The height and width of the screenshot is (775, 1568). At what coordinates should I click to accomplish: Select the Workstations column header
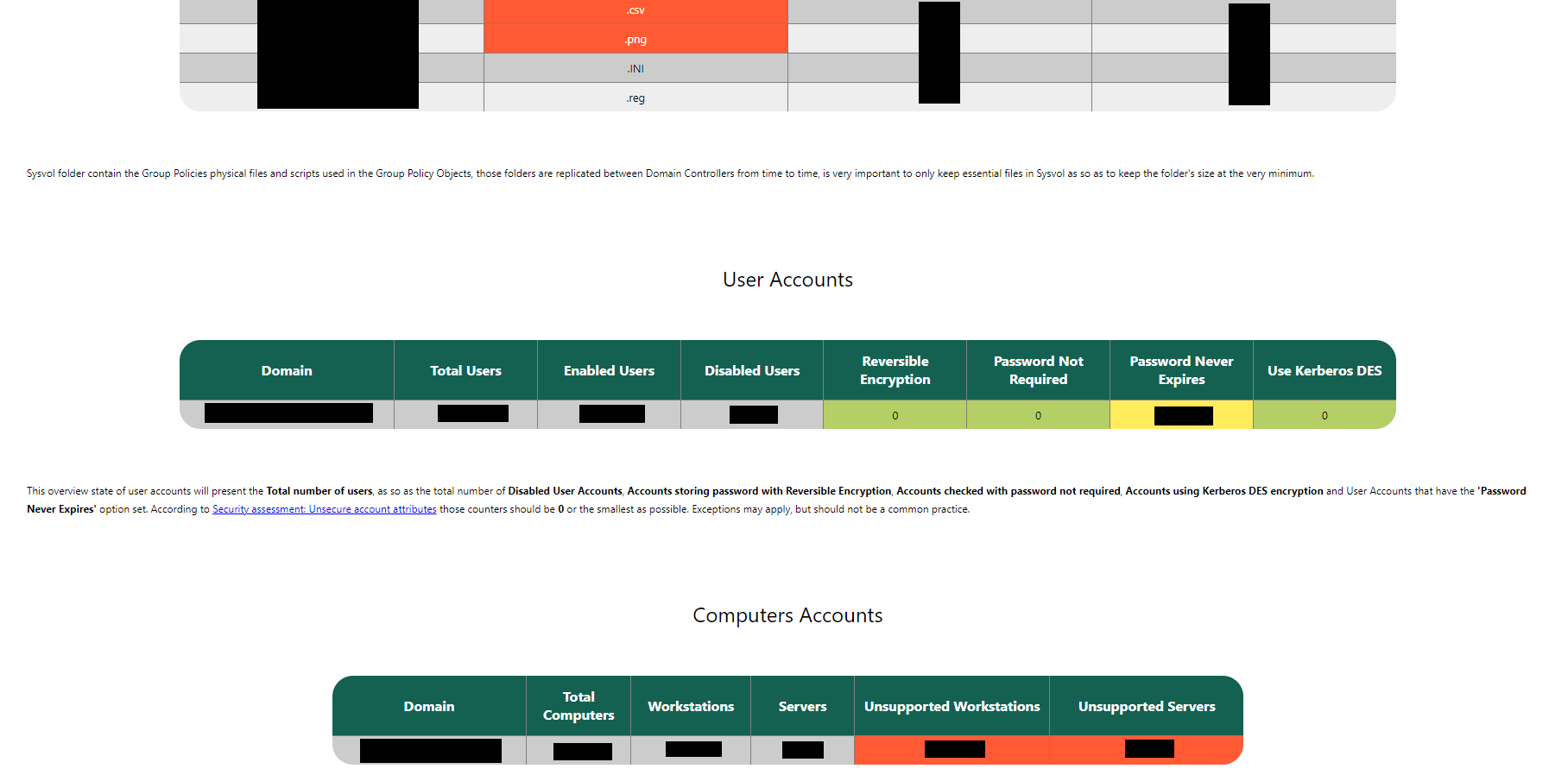[x=691, y=706]
